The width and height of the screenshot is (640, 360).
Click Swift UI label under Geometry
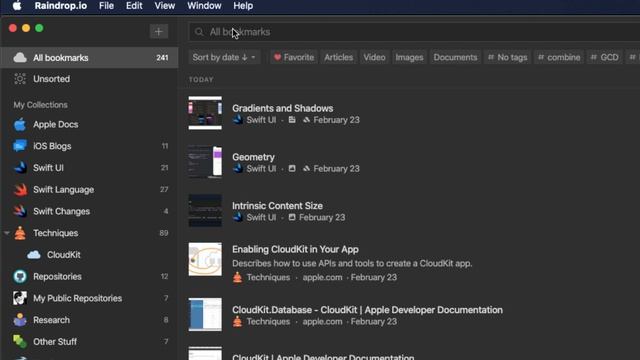click(x=261, y=169)
